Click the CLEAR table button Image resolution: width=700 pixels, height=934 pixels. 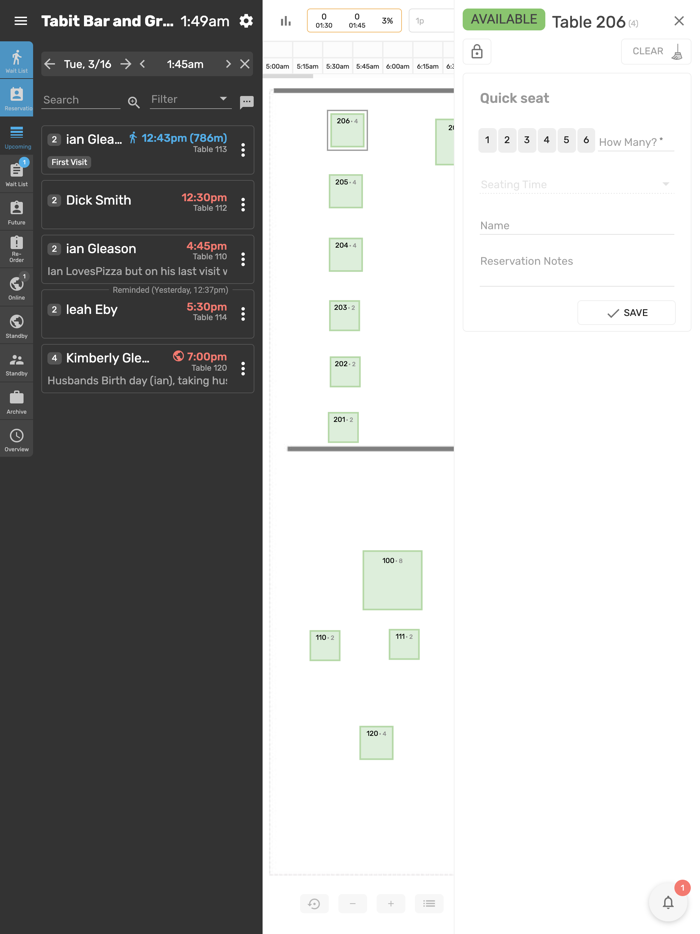[x=656, y=51]
